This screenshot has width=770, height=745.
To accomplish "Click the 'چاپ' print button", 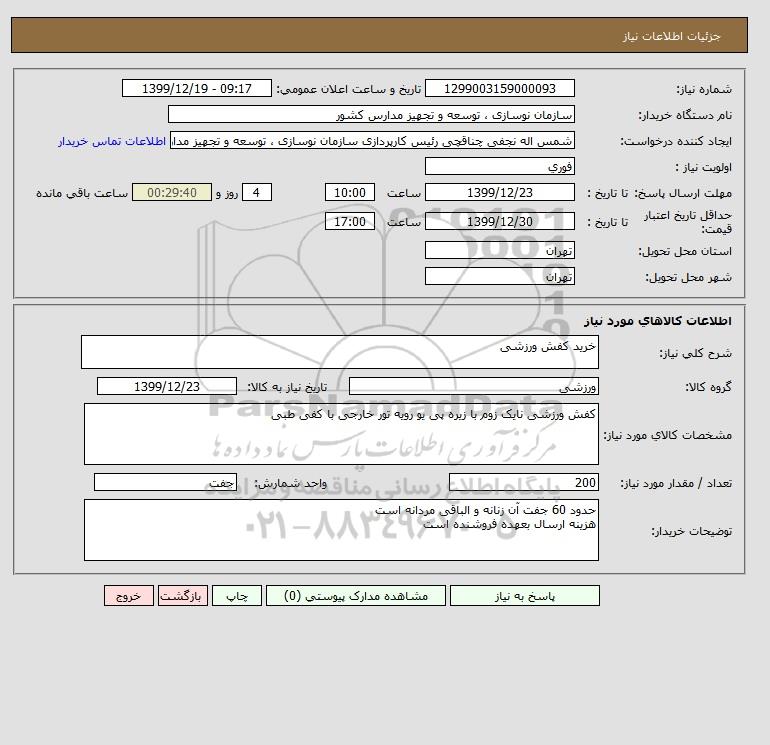I will click(x=237, y=596).
